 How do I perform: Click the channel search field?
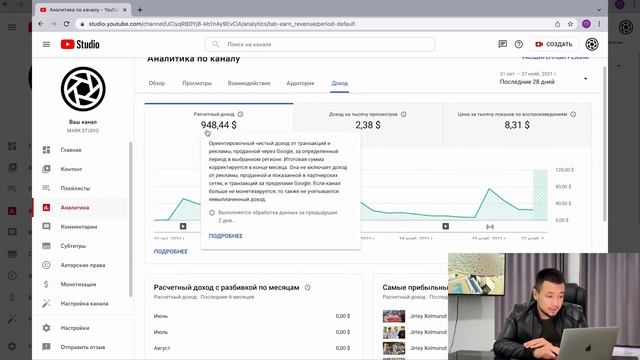320,44
